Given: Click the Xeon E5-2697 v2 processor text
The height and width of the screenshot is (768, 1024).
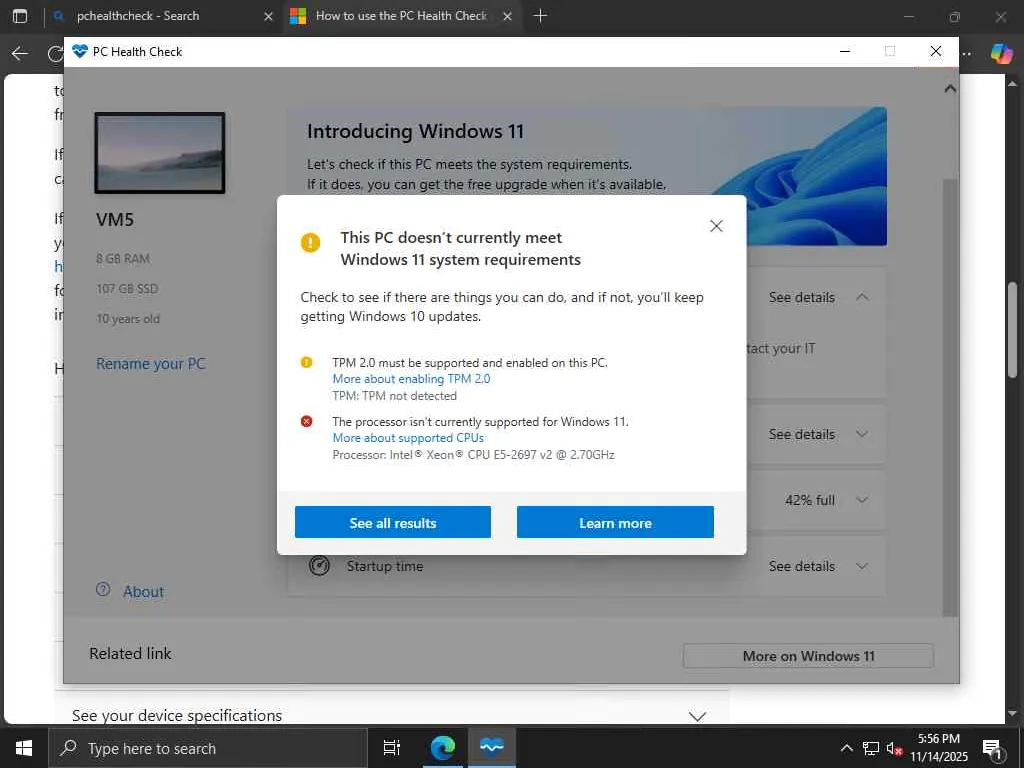Looking at the screenshot, I should pyautogui.click(x=473, y=455).
